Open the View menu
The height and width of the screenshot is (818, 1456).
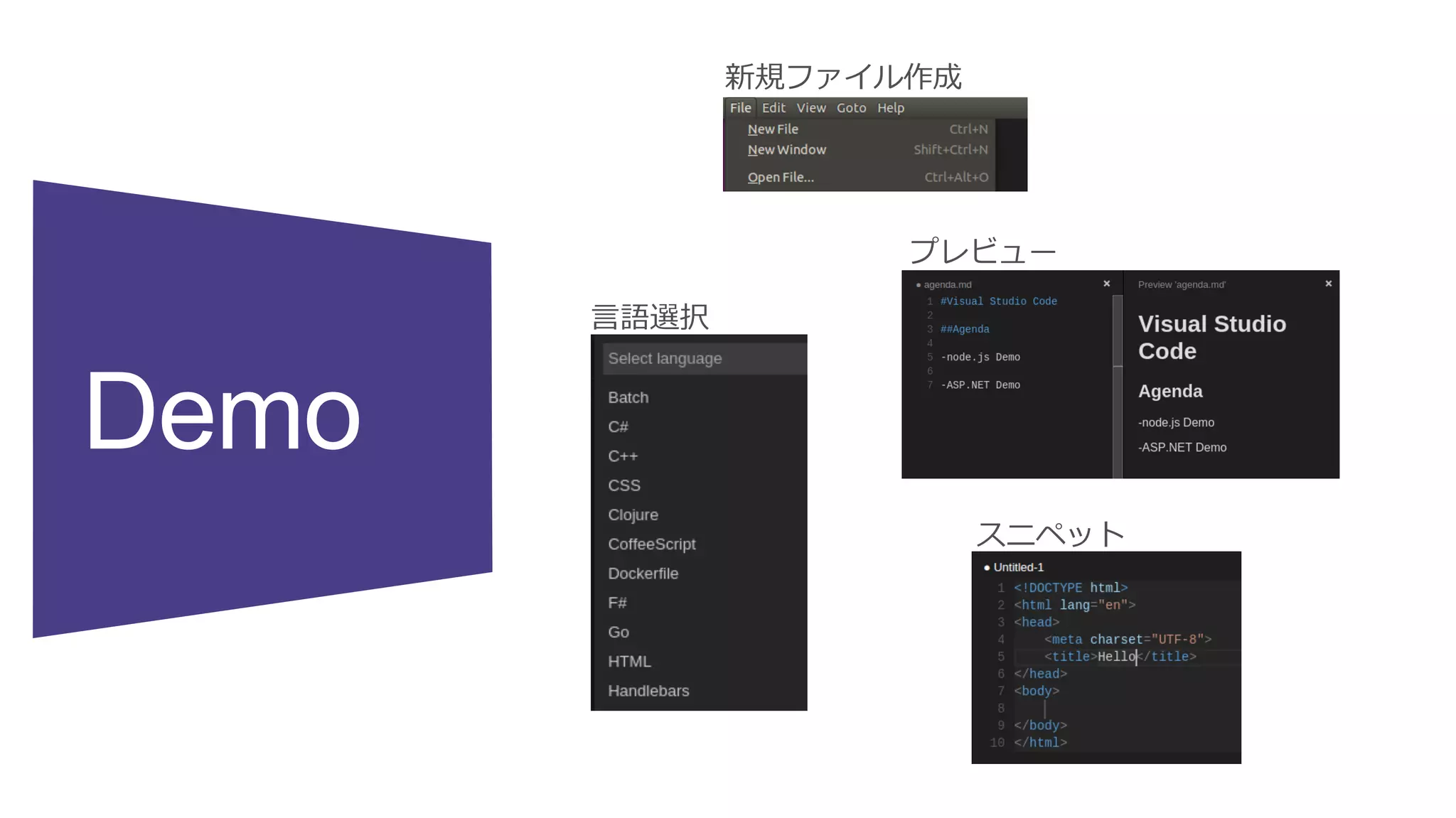(x=810, y=108)
